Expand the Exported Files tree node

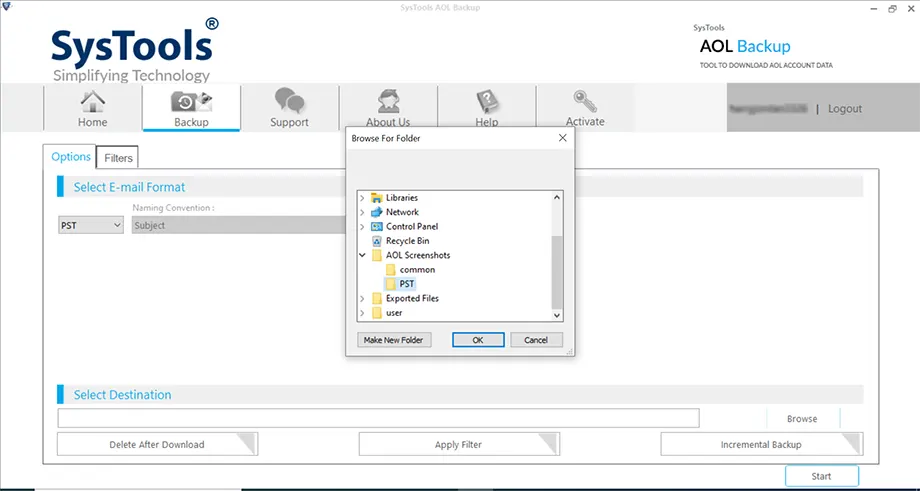tap(362, 299)
